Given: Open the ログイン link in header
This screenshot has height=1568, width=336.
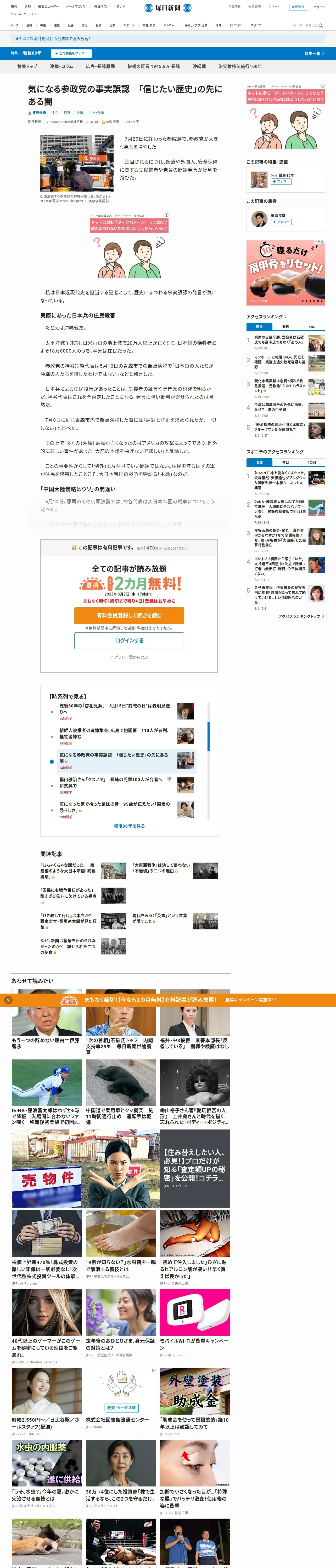Looking at the screenshot, I should 319,7.
